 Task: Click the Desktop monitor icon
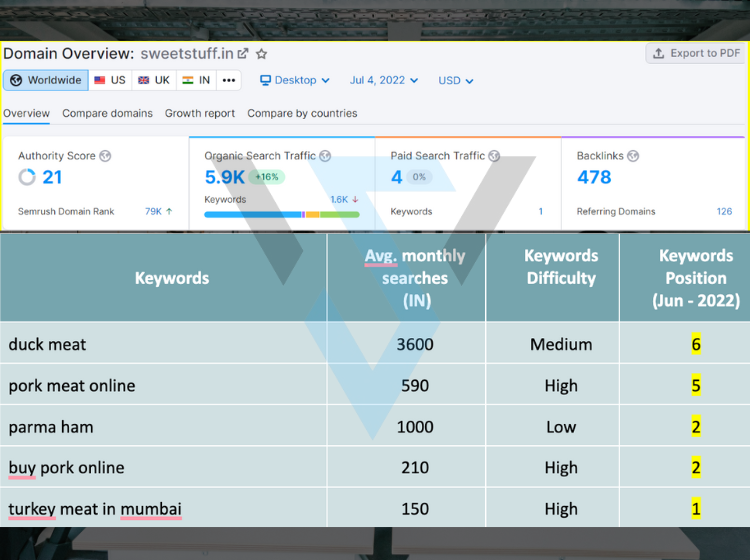coord(265,80)
